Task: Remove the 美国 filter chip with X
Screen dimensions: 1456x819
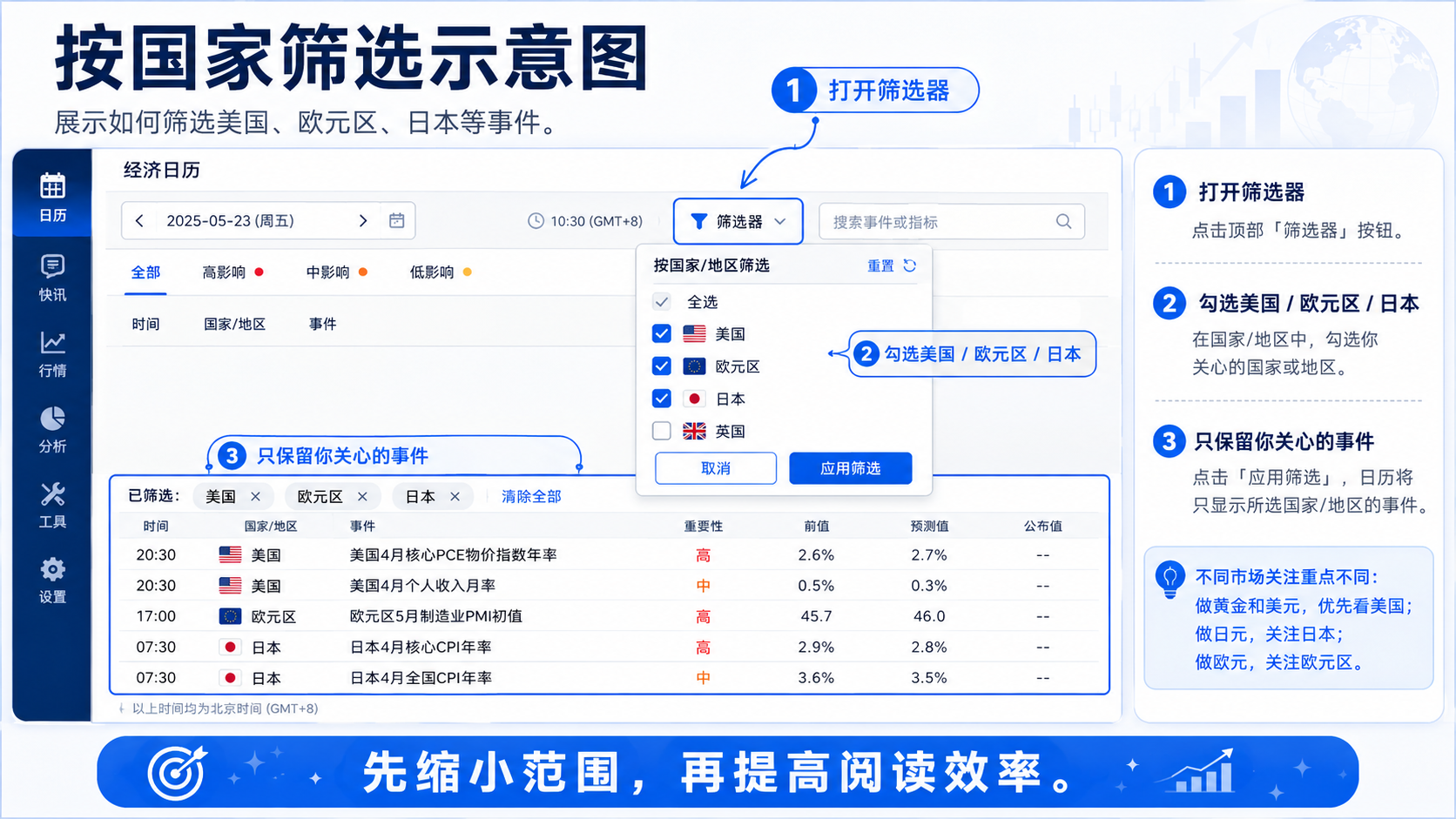Action: 255,496
